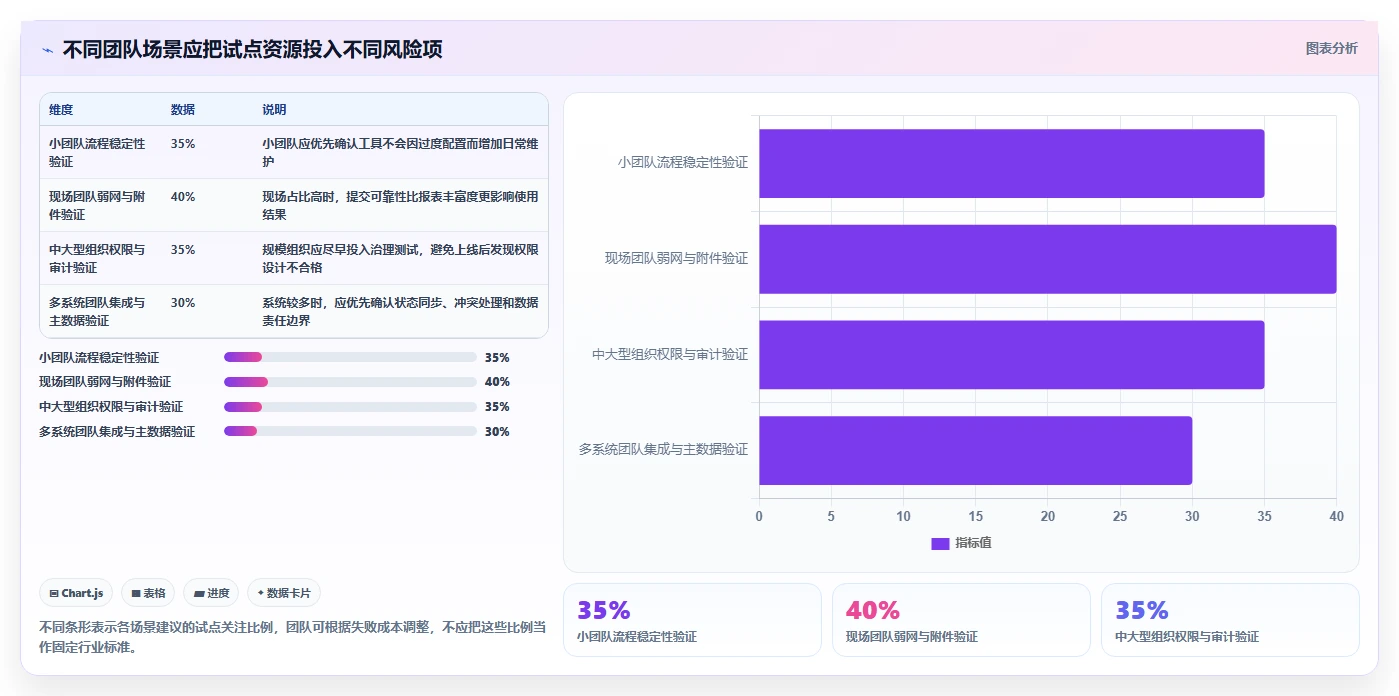1399x696 pixels.
Task: Select the 数据卡片 tag chip
Action: point(284,593)
